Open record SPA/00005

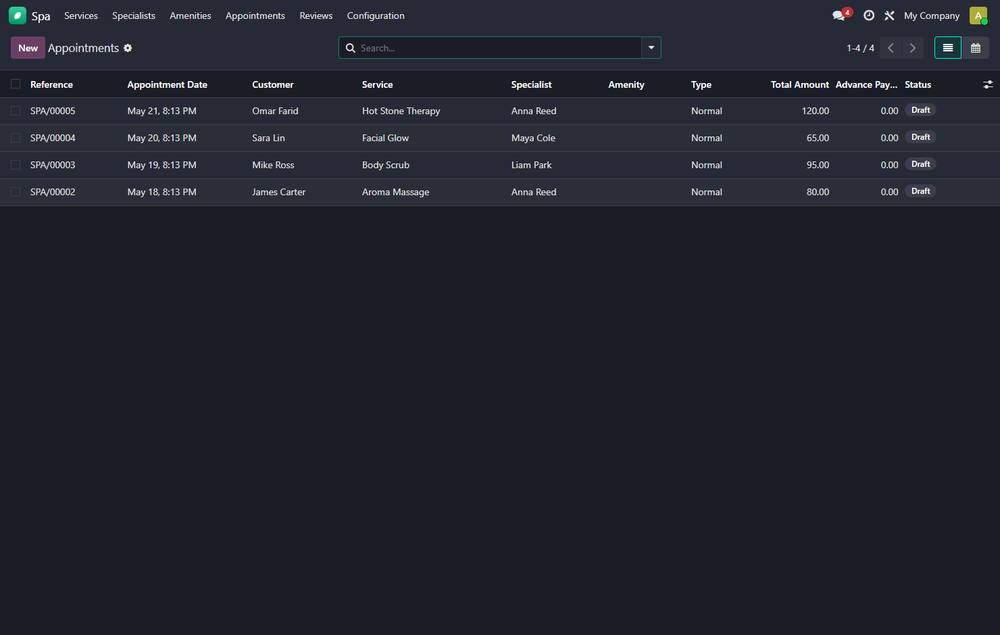(x=53, y=111)
